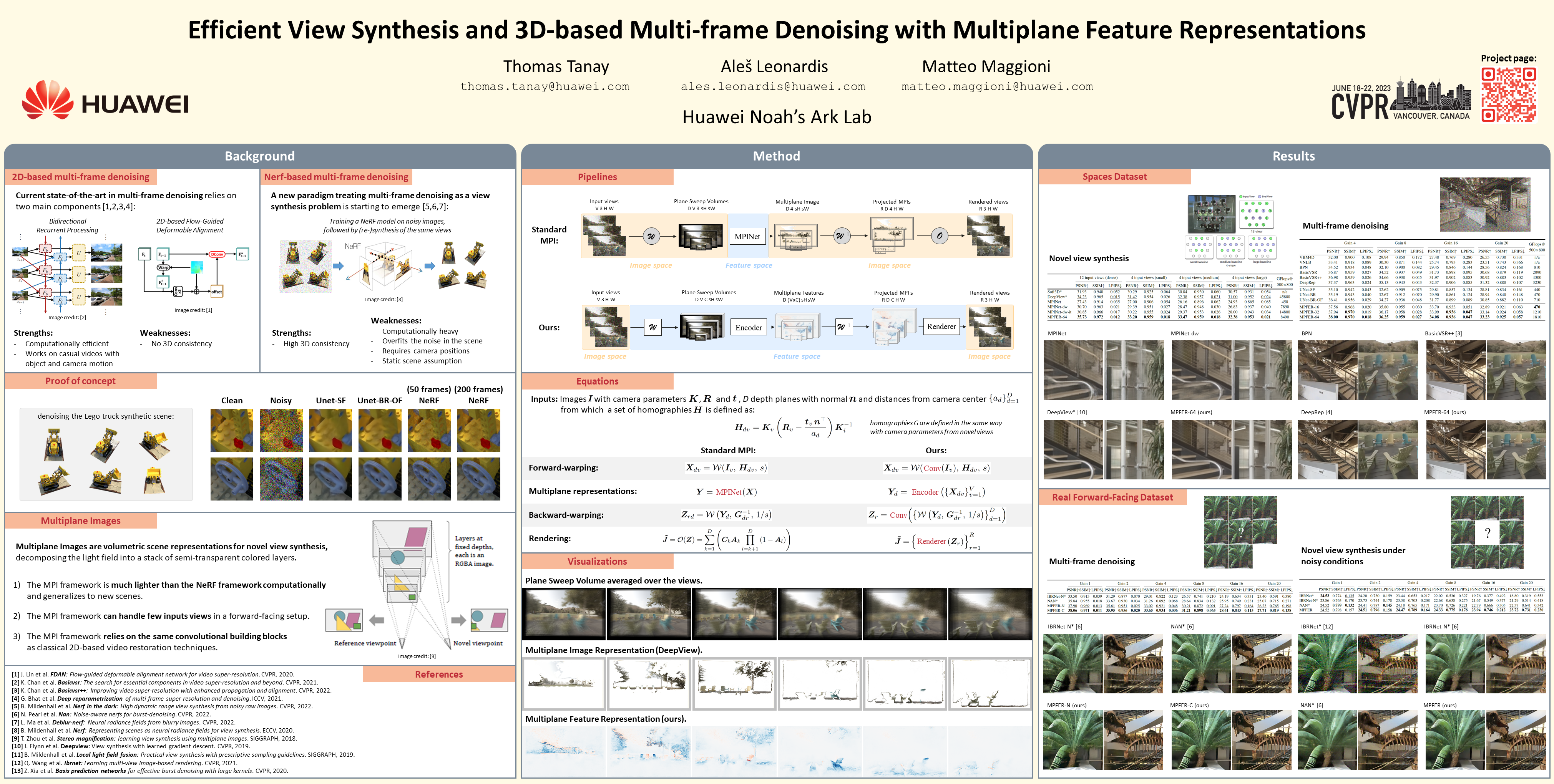Click the References heading
The width and height of the screenshot is (1554, 784).
pyautogui.click(x=438, y=674)
